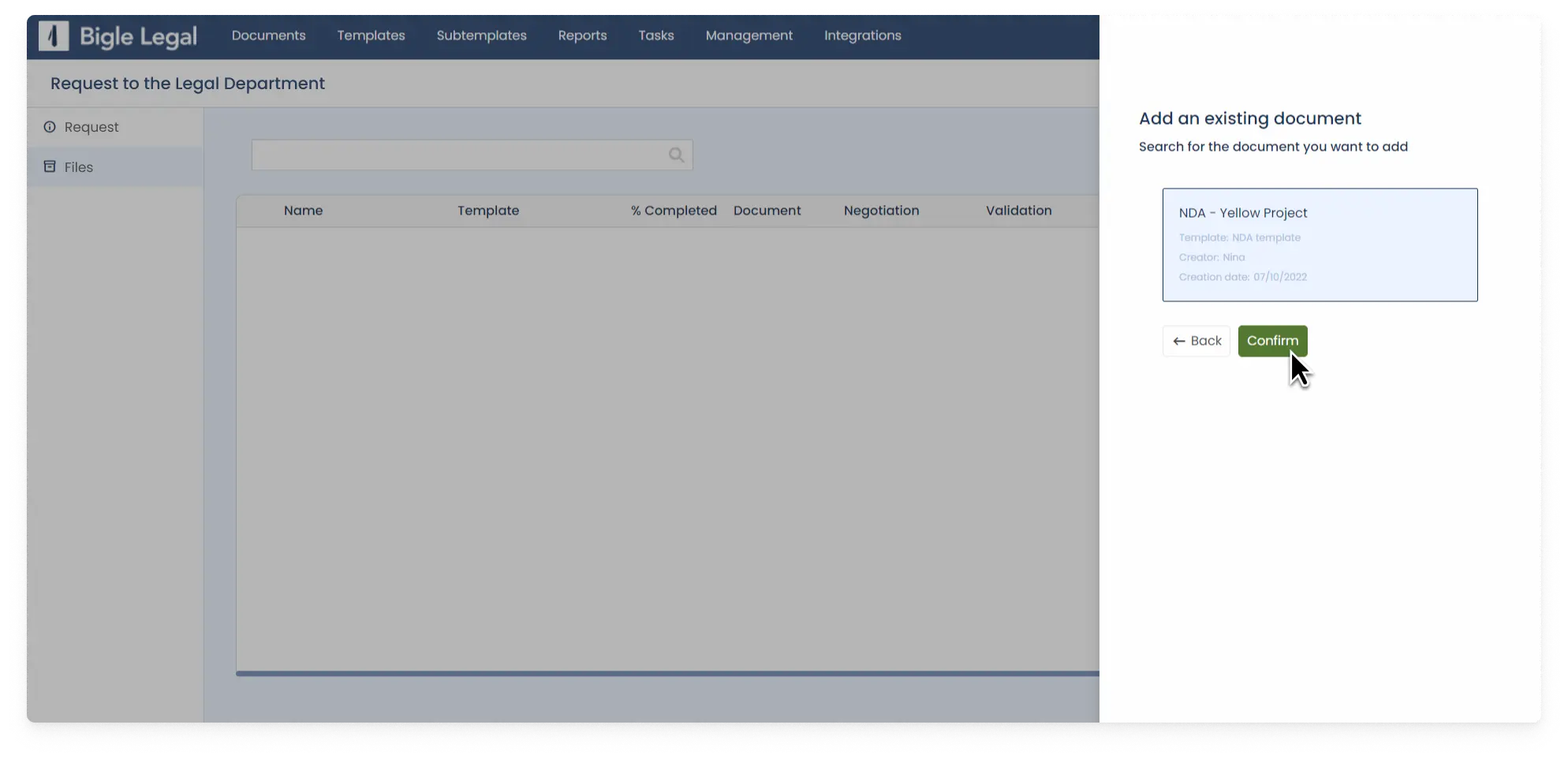
Task: Sort by the Name column header
Action: (x=303, y=211)
